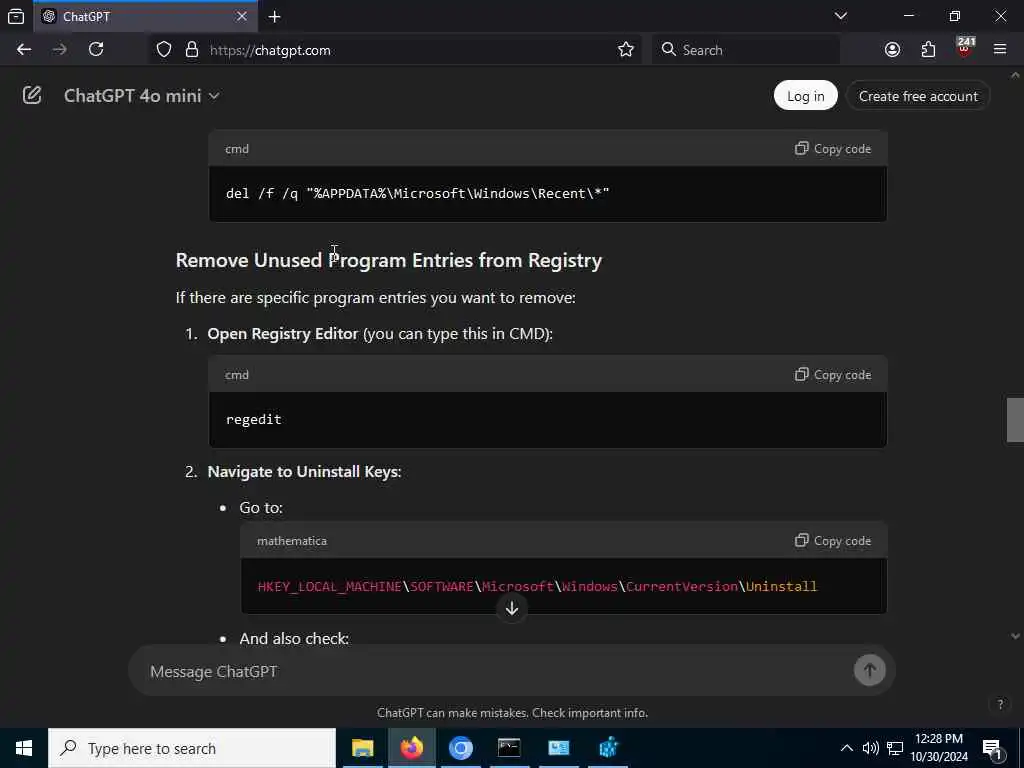Image resolution: width=1024 pixels, height=768 pixels.
Task: Click the Log in button
Action: pos(805,96)
